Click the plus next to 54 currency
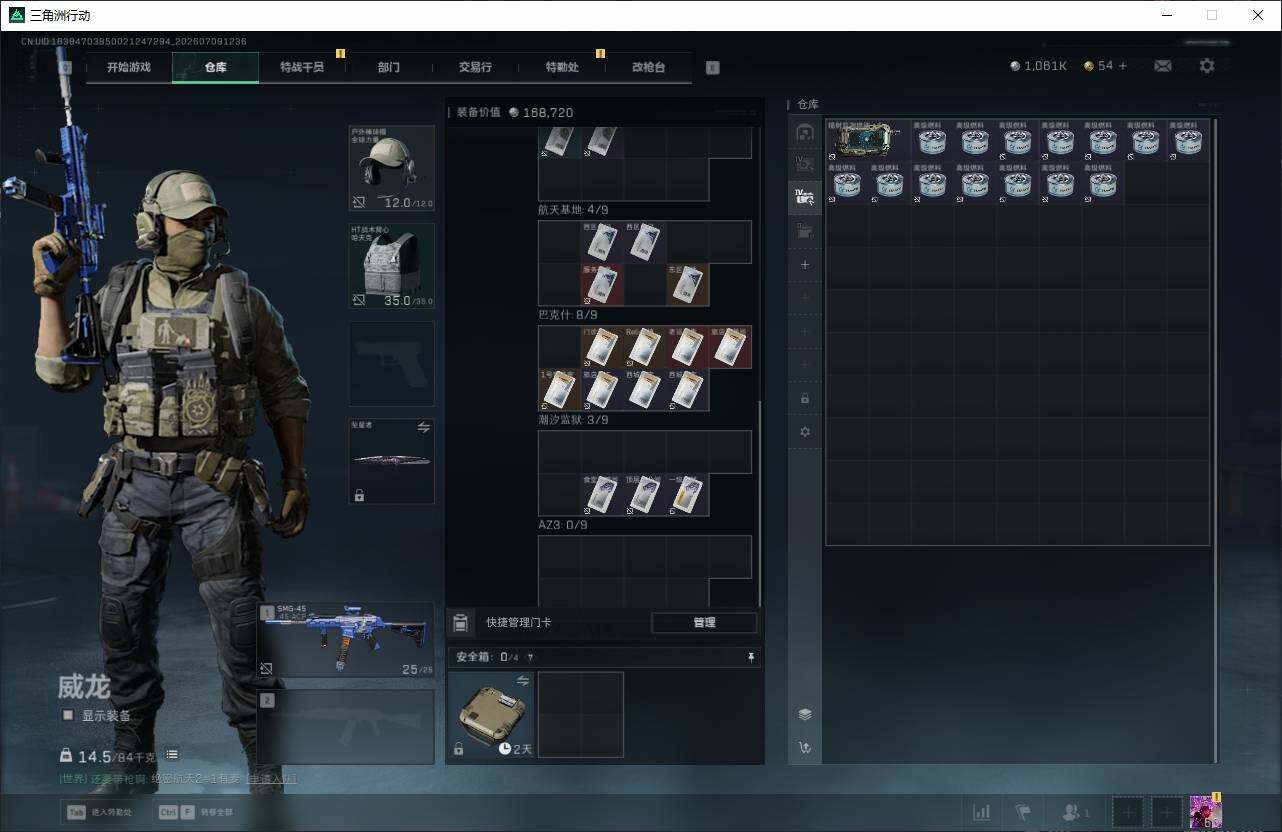The width and height of the screenshot is (1282, 832). (1122, 66)
